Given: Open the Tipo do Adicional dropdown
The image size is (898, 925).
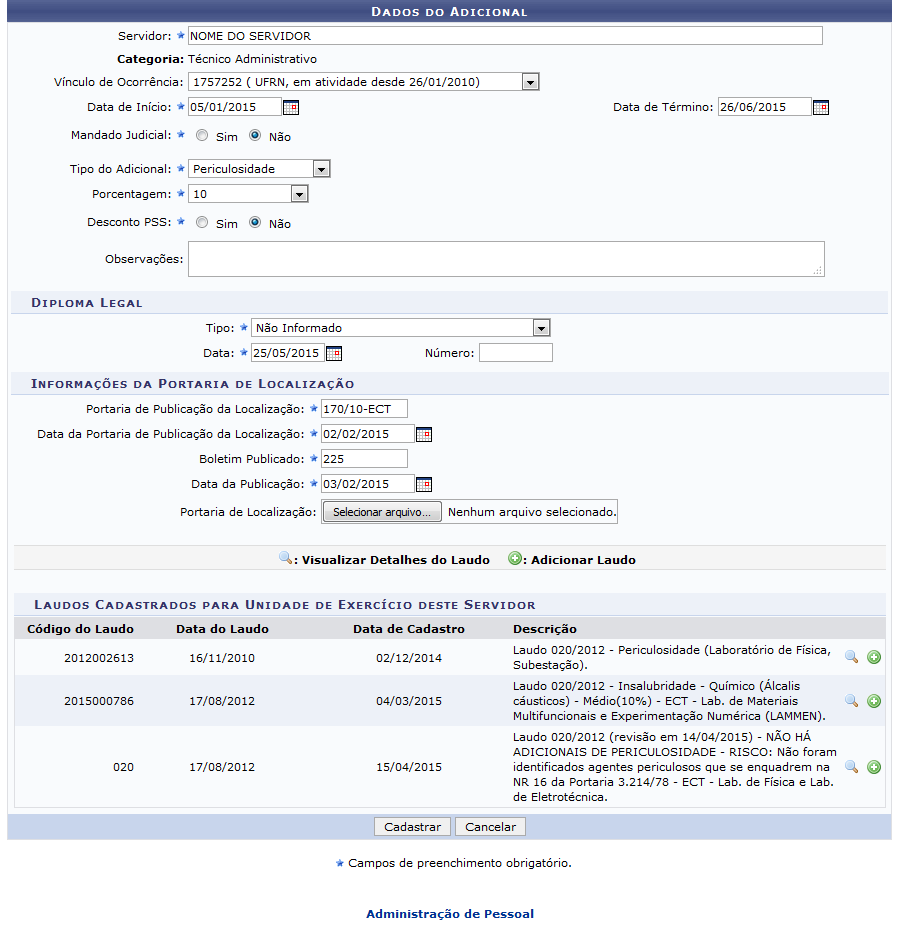Looking at the screenshot, I should pos(320,169).
